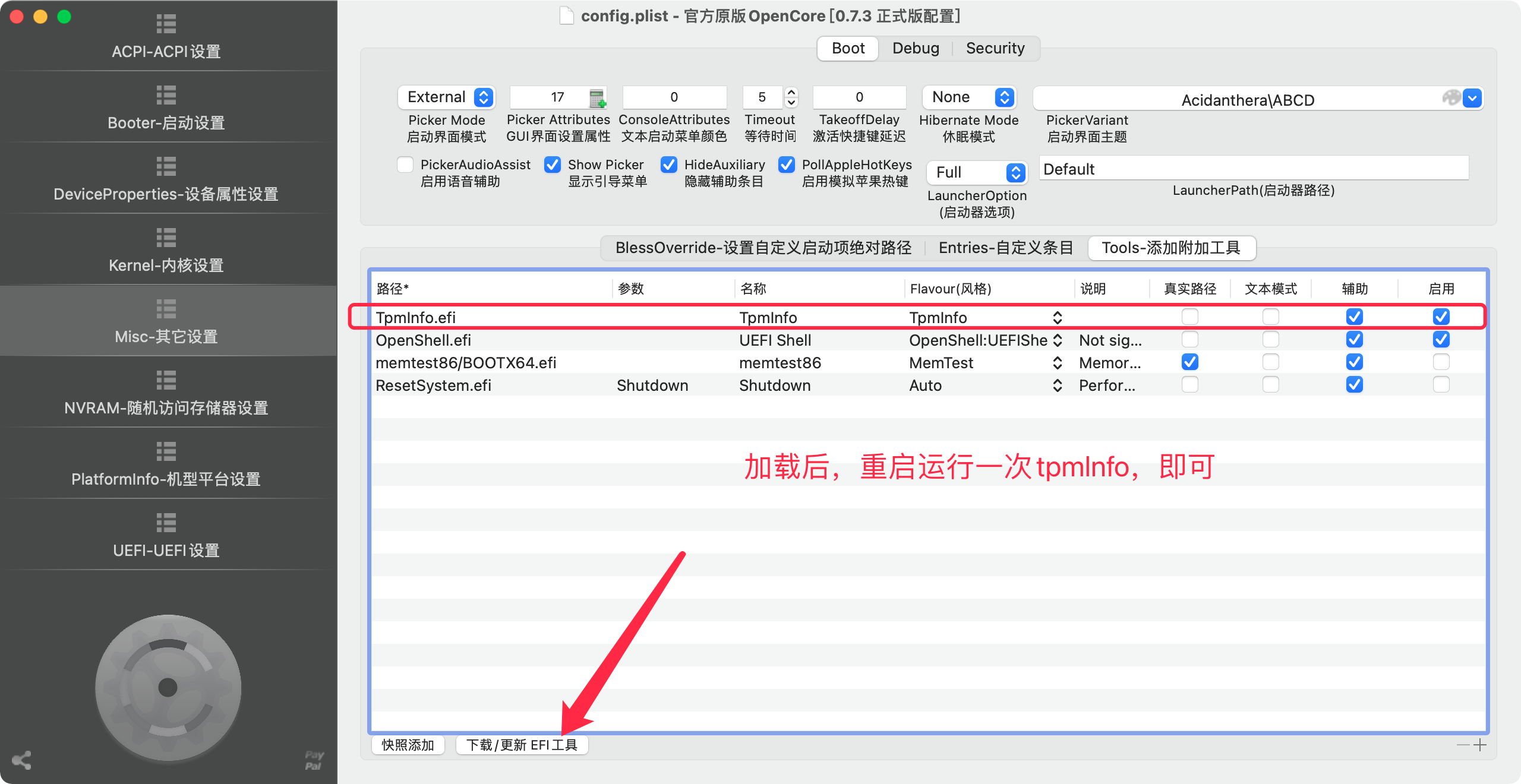The height and width of the screenshot is (784, 1521).
Task: Click the PayPal donate icon
Action: pos(314,760)
